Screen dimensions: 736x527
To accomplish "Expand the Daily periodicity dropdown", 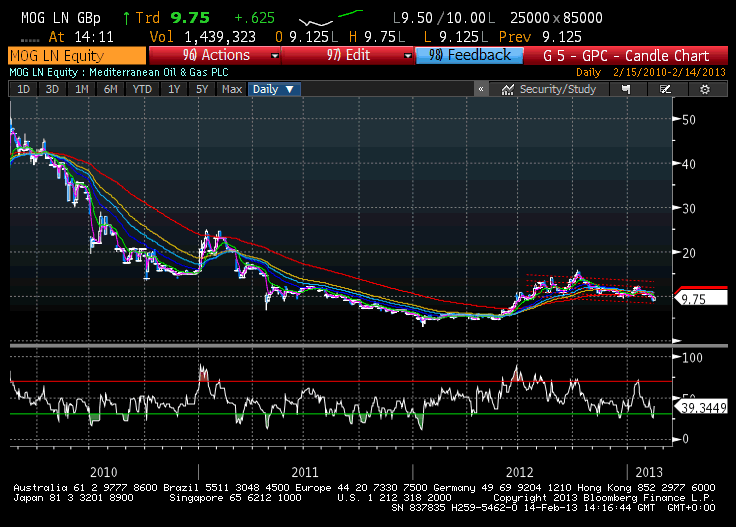I will point(274,89).
